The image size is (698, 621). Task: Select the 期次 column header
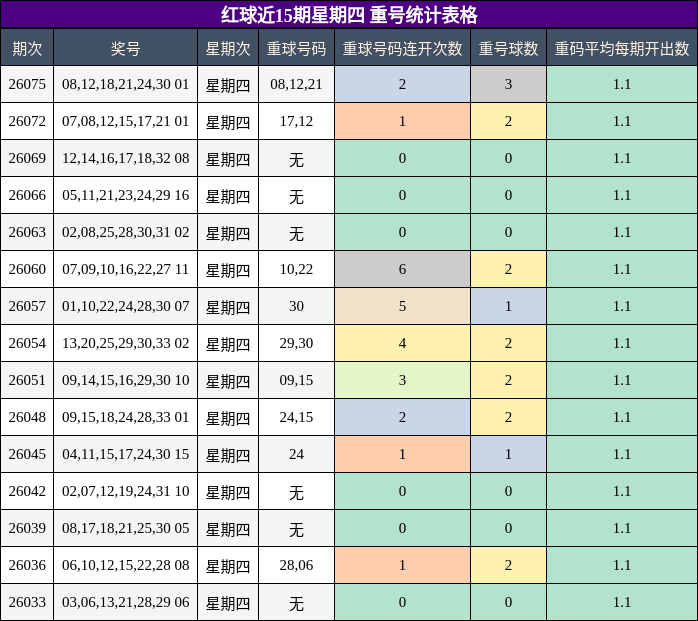coord(27,48)
